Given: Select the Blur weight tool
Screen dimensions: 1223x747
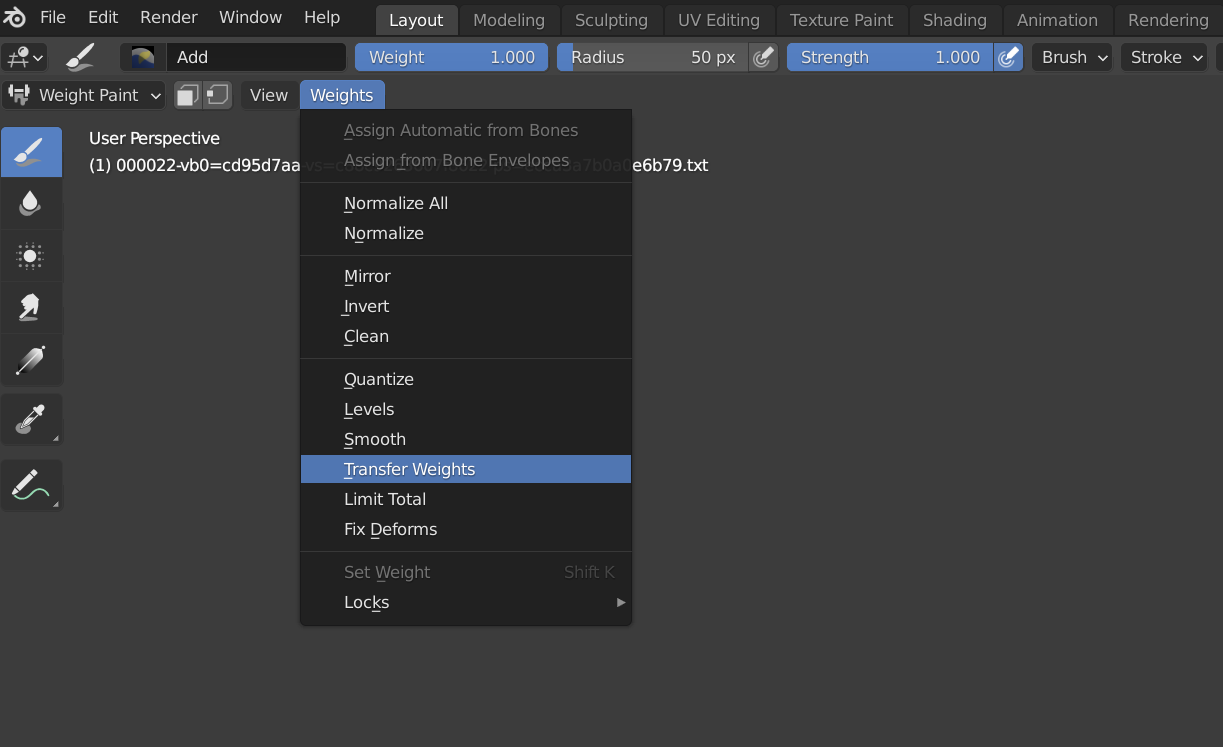Looking at the screenshot, I should [31, 204].
